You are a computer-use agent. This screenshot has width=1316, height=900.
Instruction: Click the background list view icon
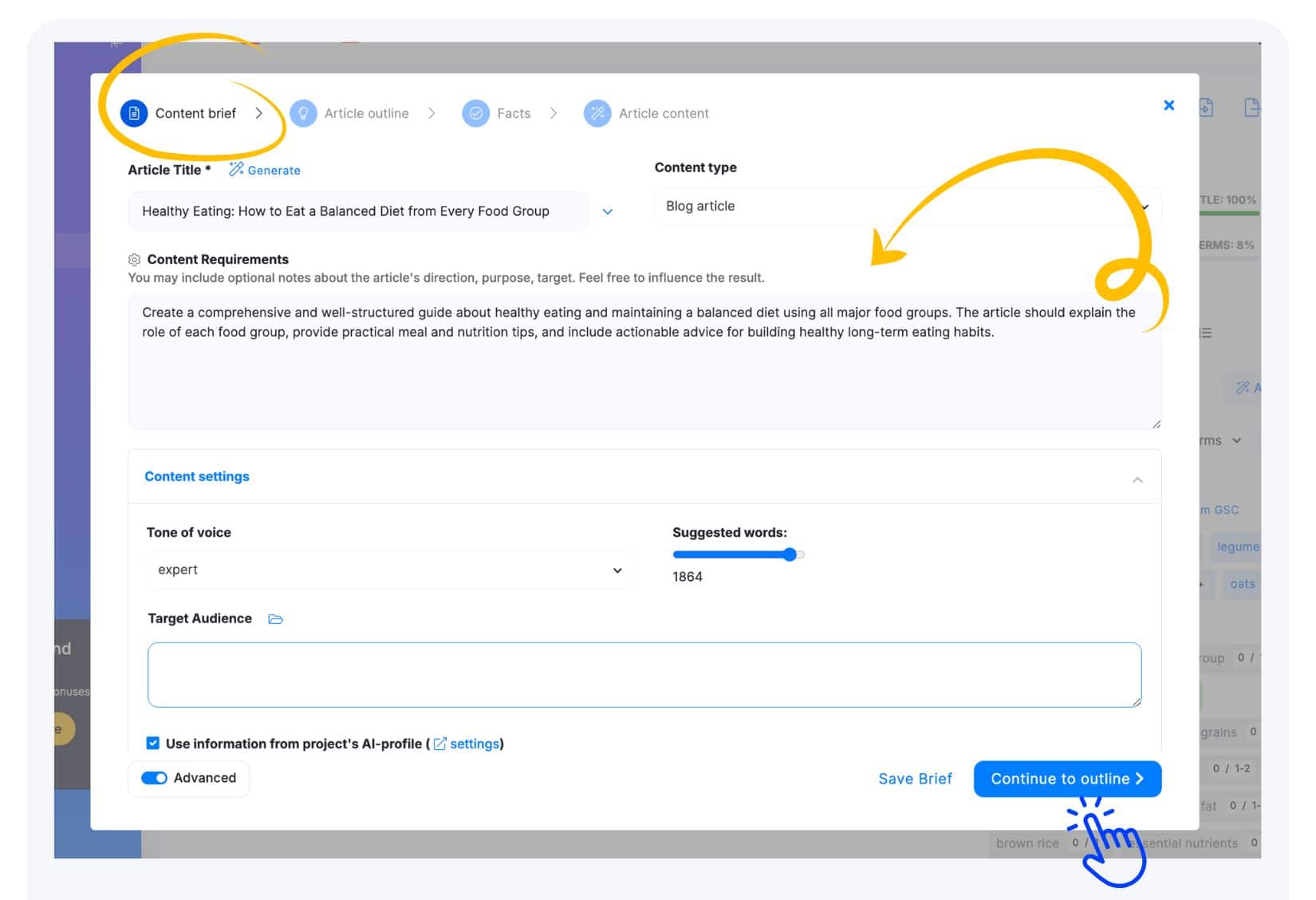(1205, 333)
